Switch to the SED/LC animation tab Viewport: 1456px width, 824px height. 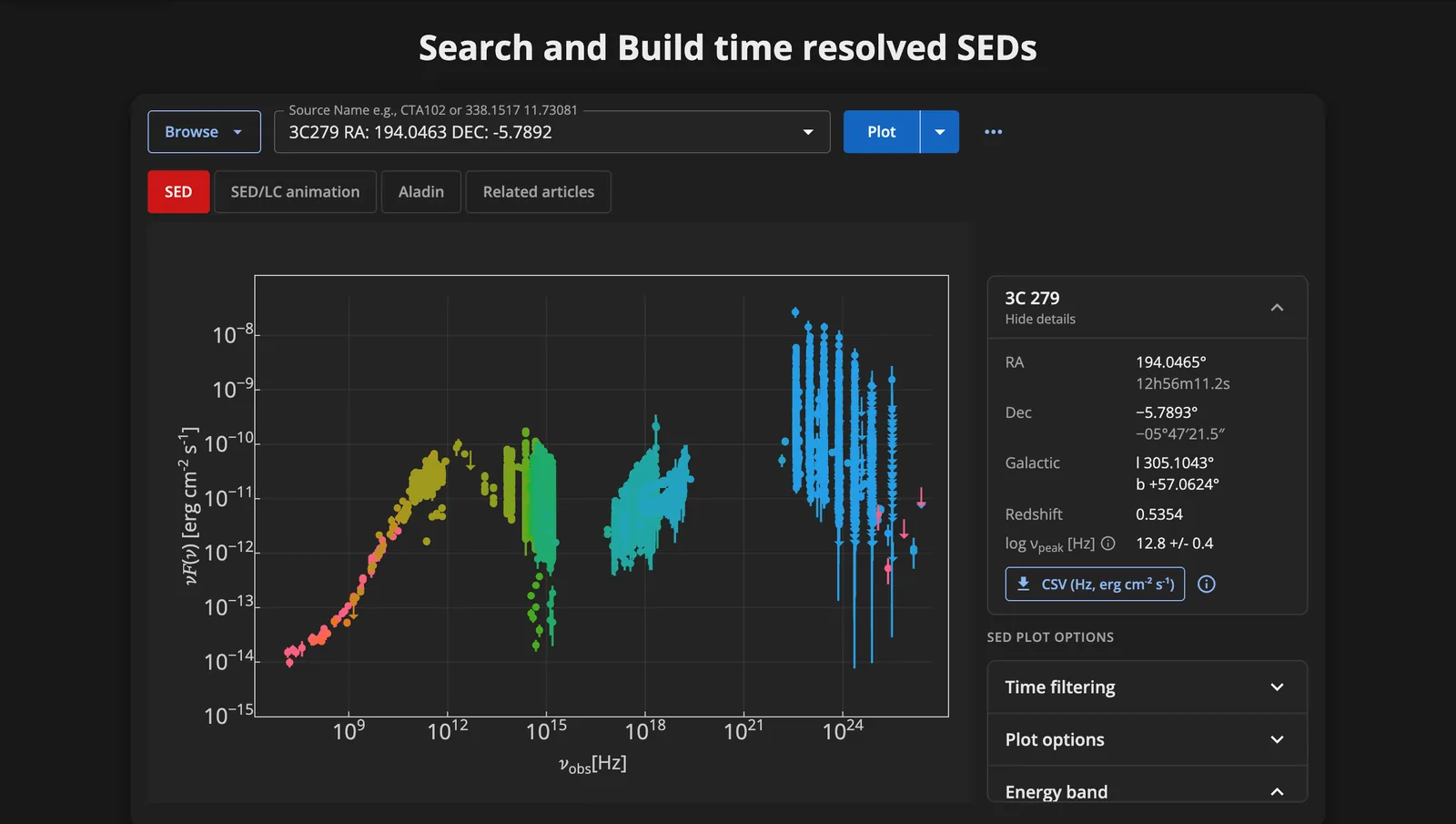[x=295, y=192]
